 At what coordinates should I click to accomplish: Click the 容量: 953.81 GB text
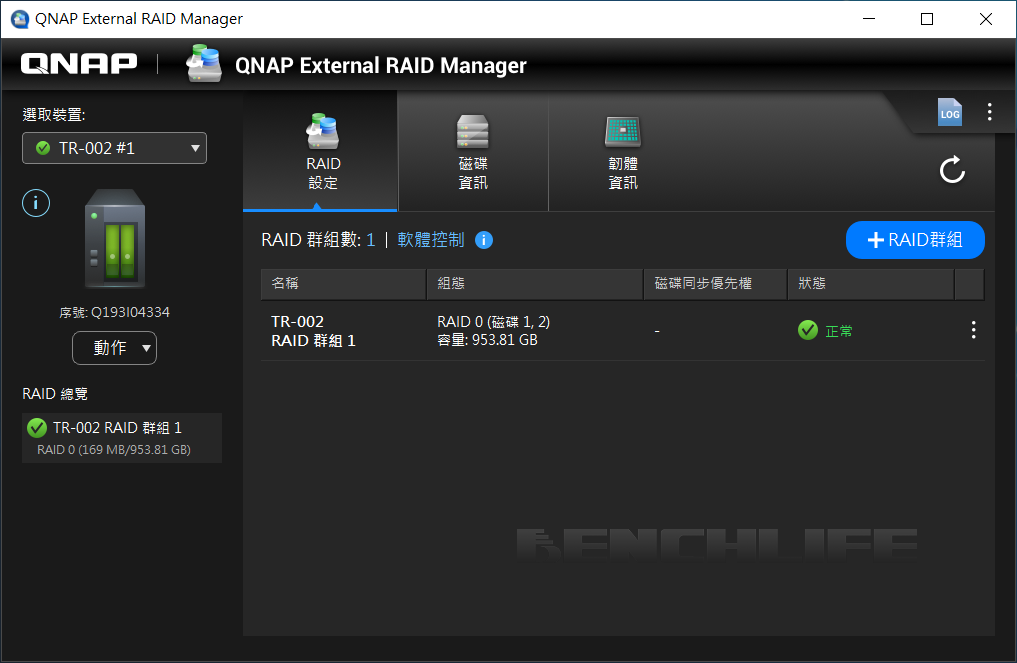point(487,340)
